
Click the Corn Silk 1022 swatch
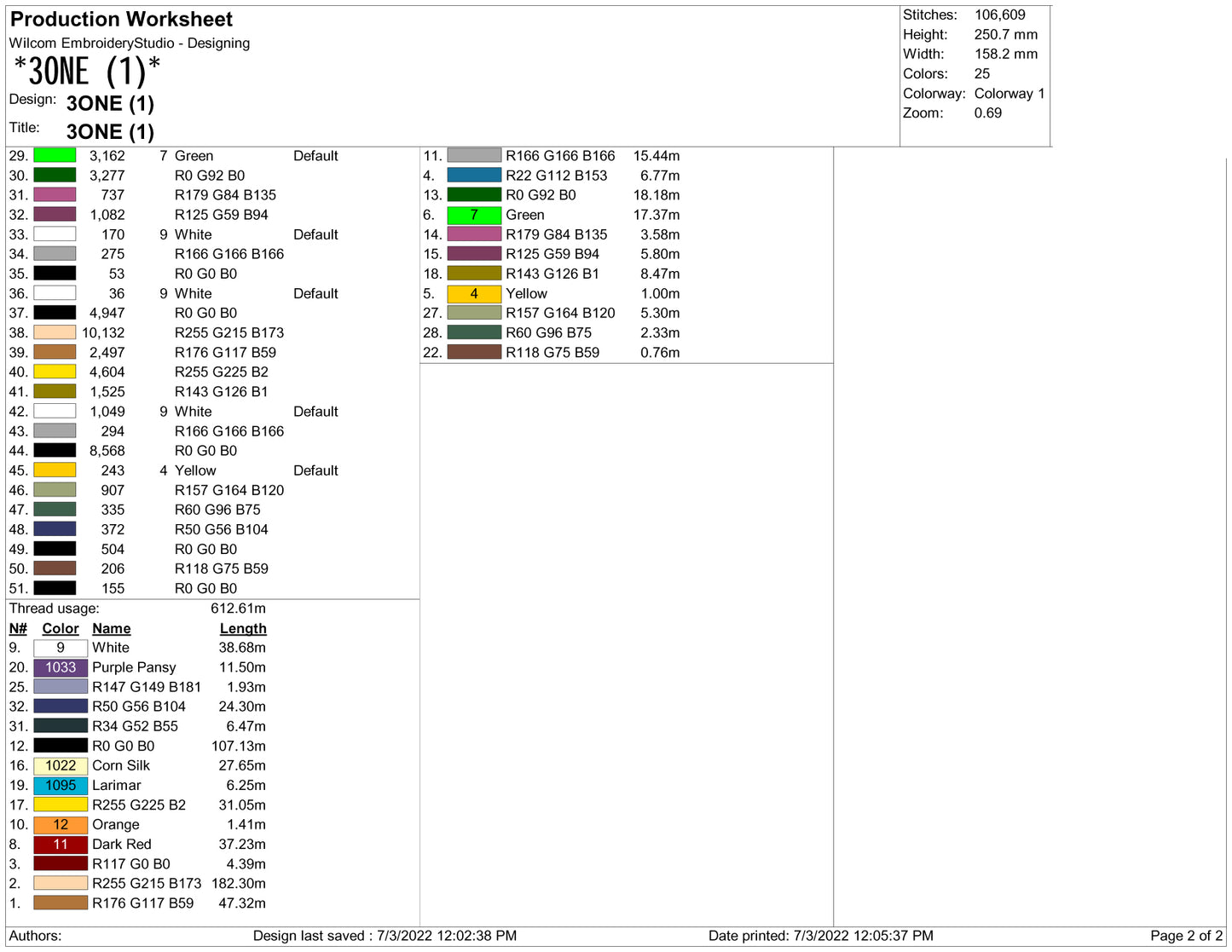(x=61, y=765)
